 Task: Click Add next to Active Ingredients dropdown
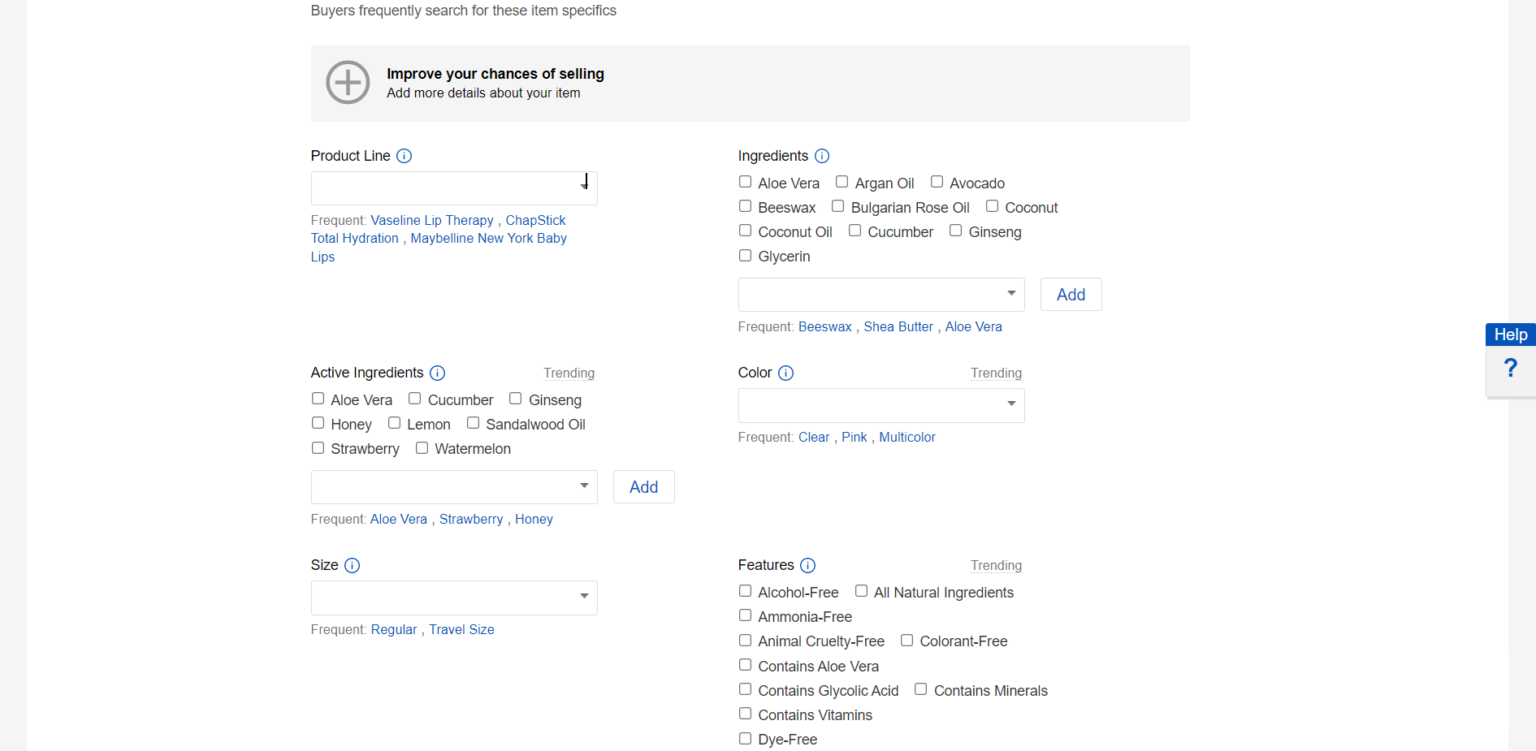pyautogui.click(x=644, y=486)
